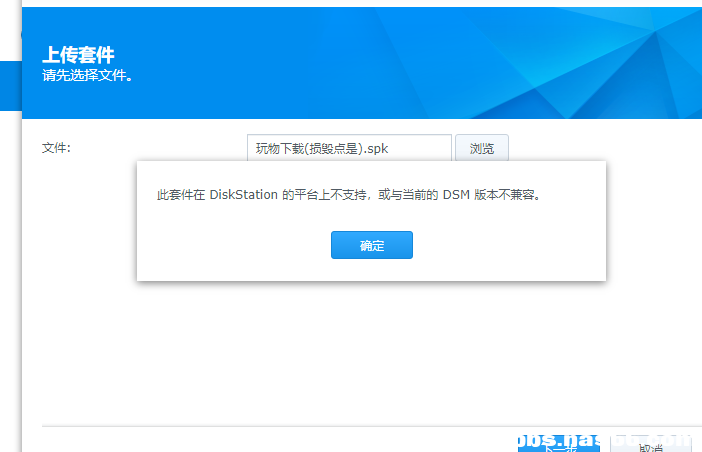Click the blank area right of the 浏览 button
The image size is (702, 452).
click(x=600, y=148)
